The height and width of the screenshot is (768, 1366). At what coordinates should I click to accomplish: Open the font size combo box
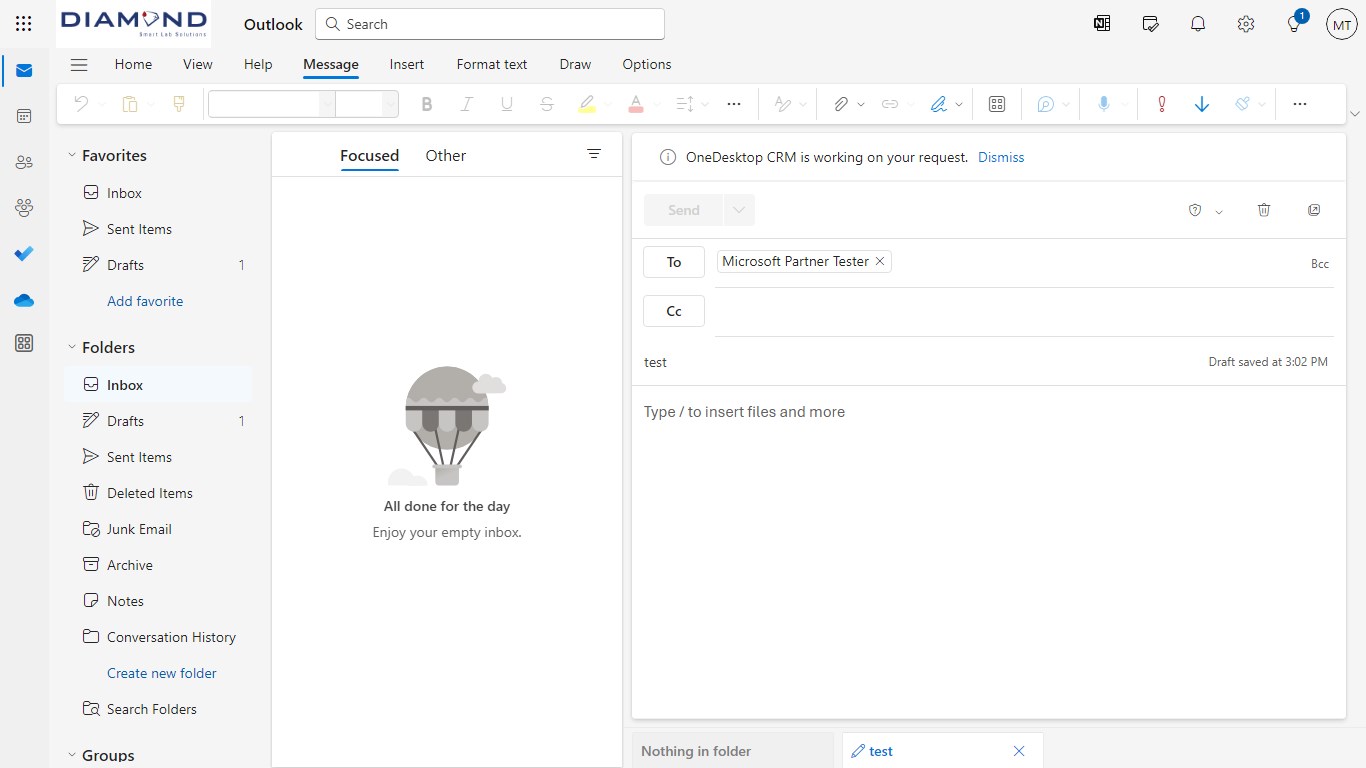(367, 104)
